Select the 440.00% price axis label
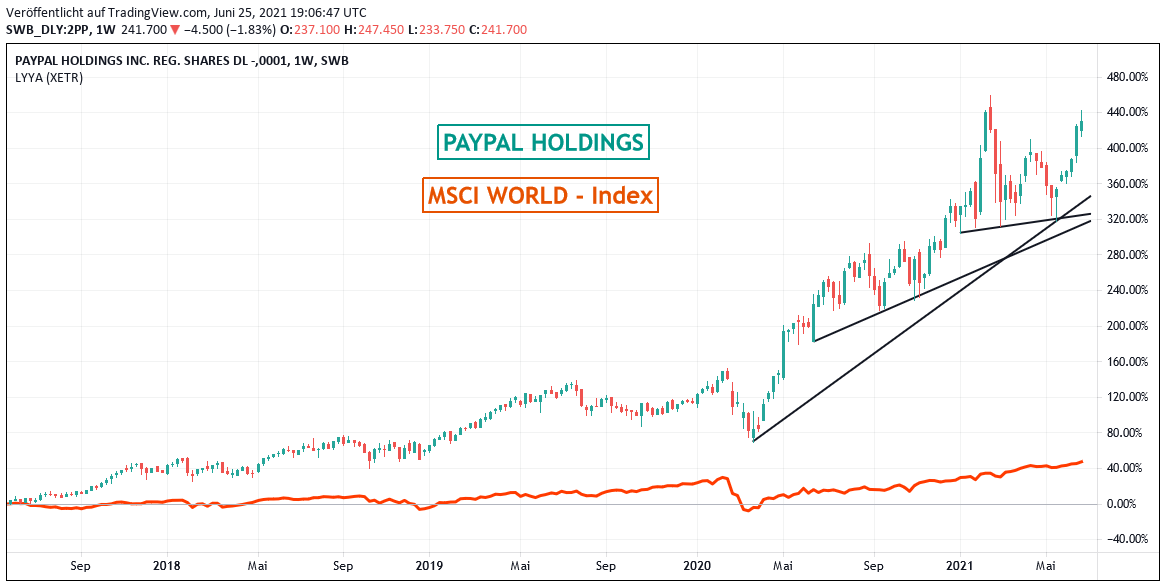 1127,112
